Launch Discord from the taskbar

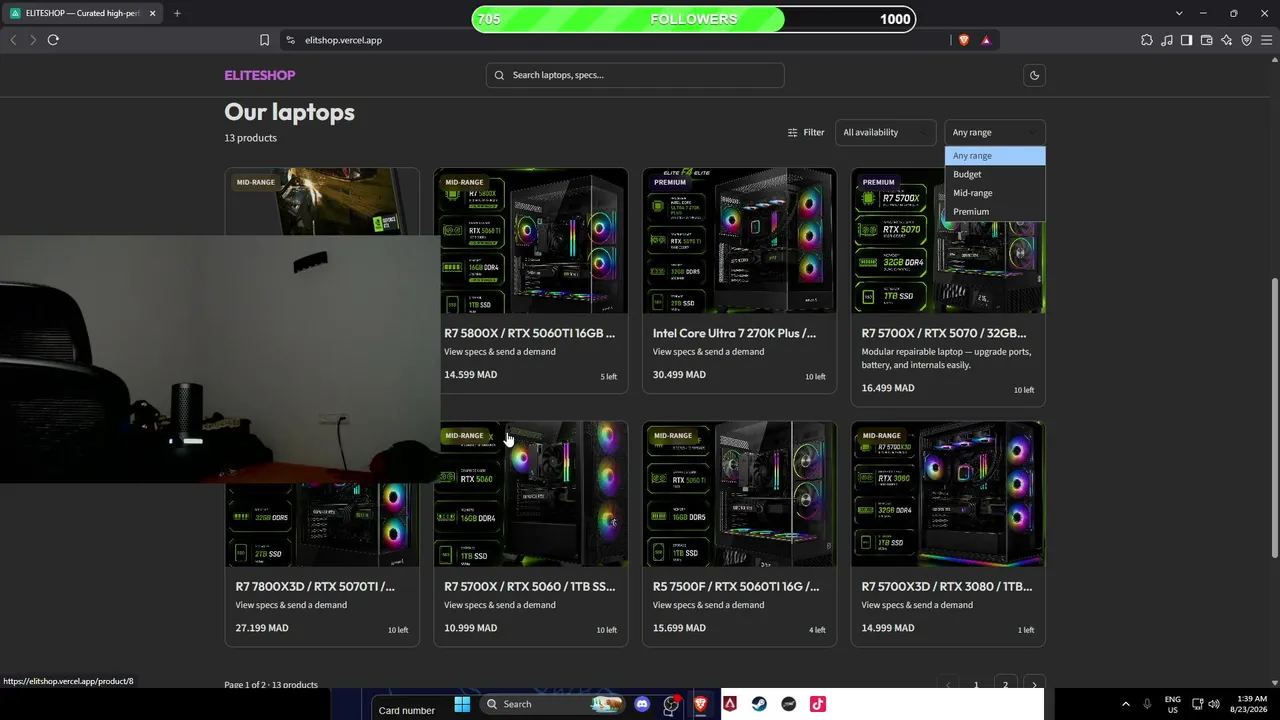pos(642,704)
